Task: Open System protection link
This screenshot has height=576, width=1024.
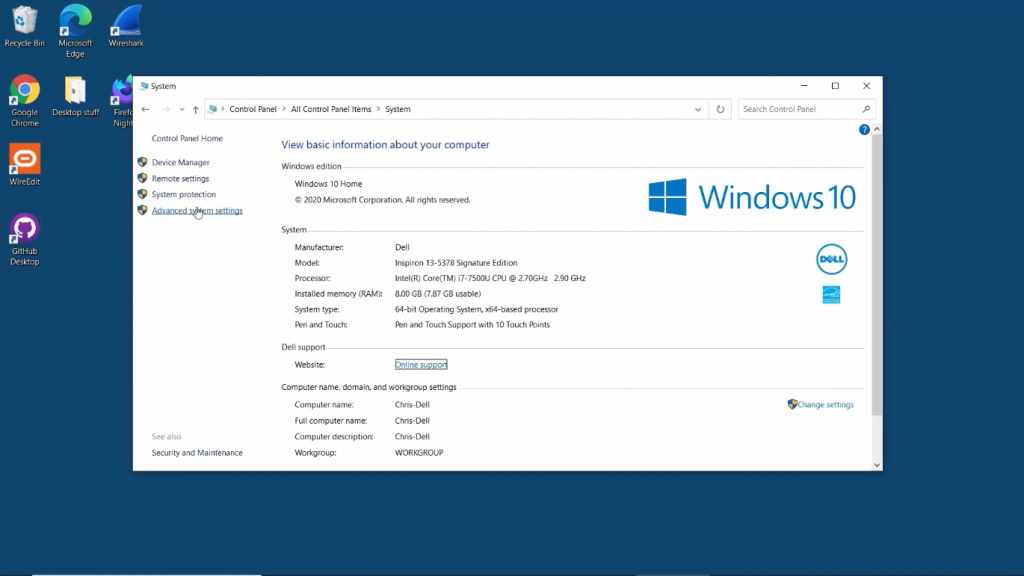Action: pyautogui.click(x=184, y=194)
